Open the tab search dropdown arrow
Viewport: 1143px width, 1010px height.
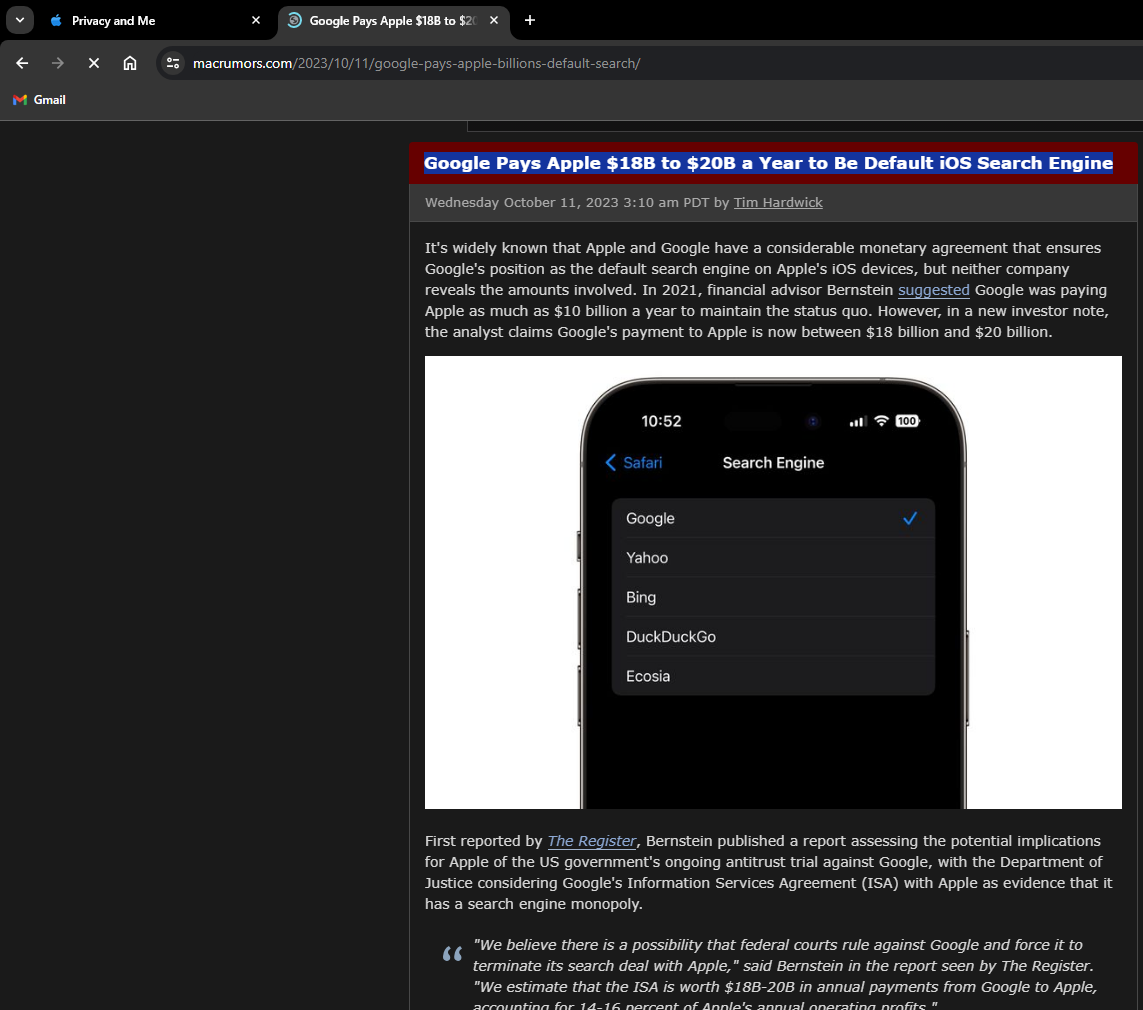tap(20, 20)
